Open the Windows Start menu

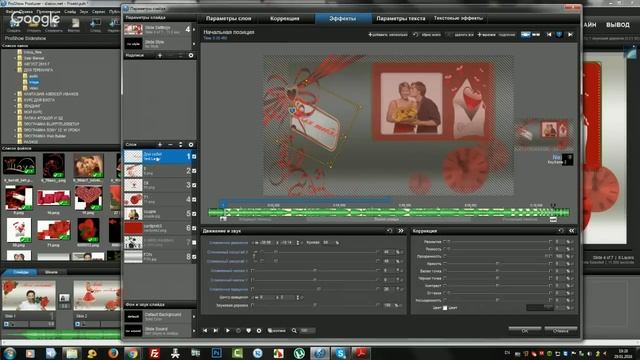click(x=9, y=353)
